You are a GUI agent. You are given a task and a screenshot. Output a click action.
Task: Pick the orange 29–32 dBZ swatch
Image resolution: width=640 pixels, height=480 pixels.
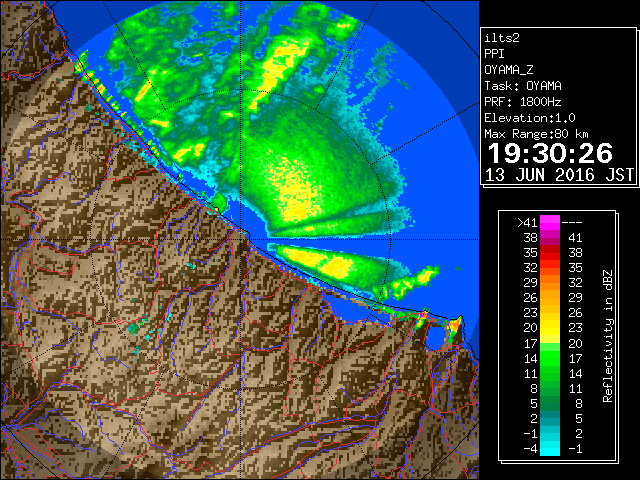(x=550, y=282)
